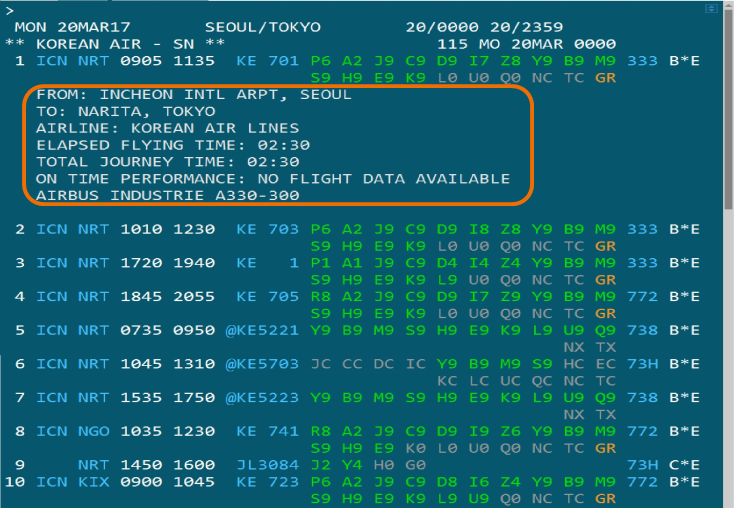This screenshot has width=734, height=508.
Task: Click TOTAL JOURNEY TIME: 02:30 line
Action: 168,162
